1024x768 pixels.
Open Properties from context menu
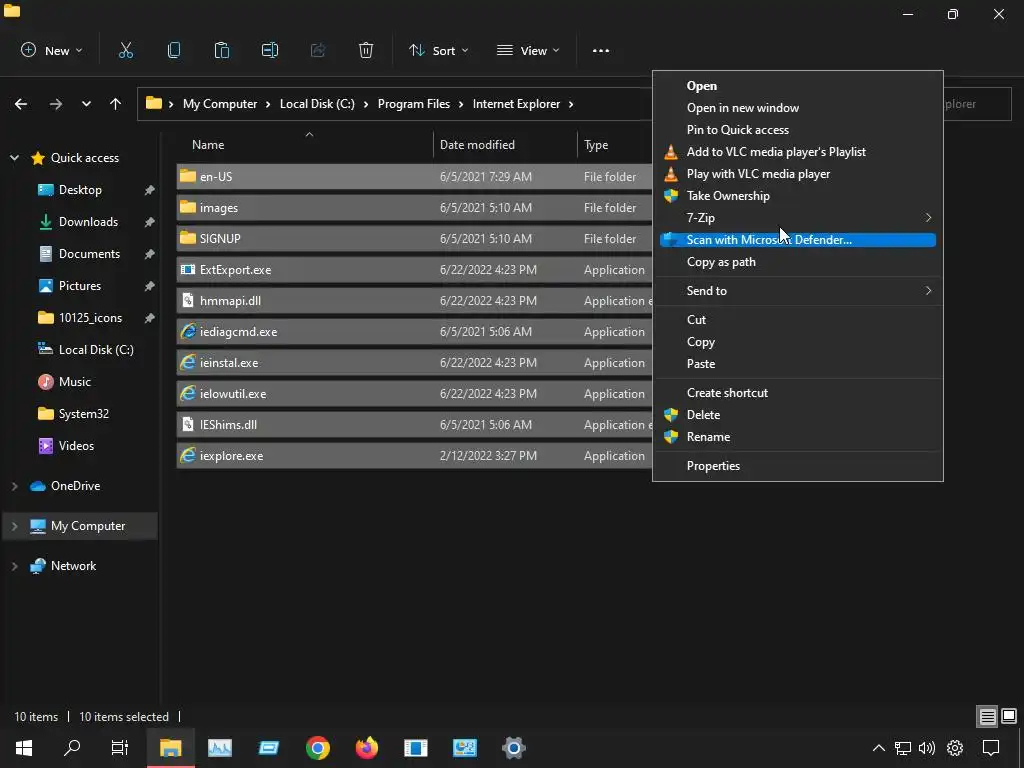798,466
